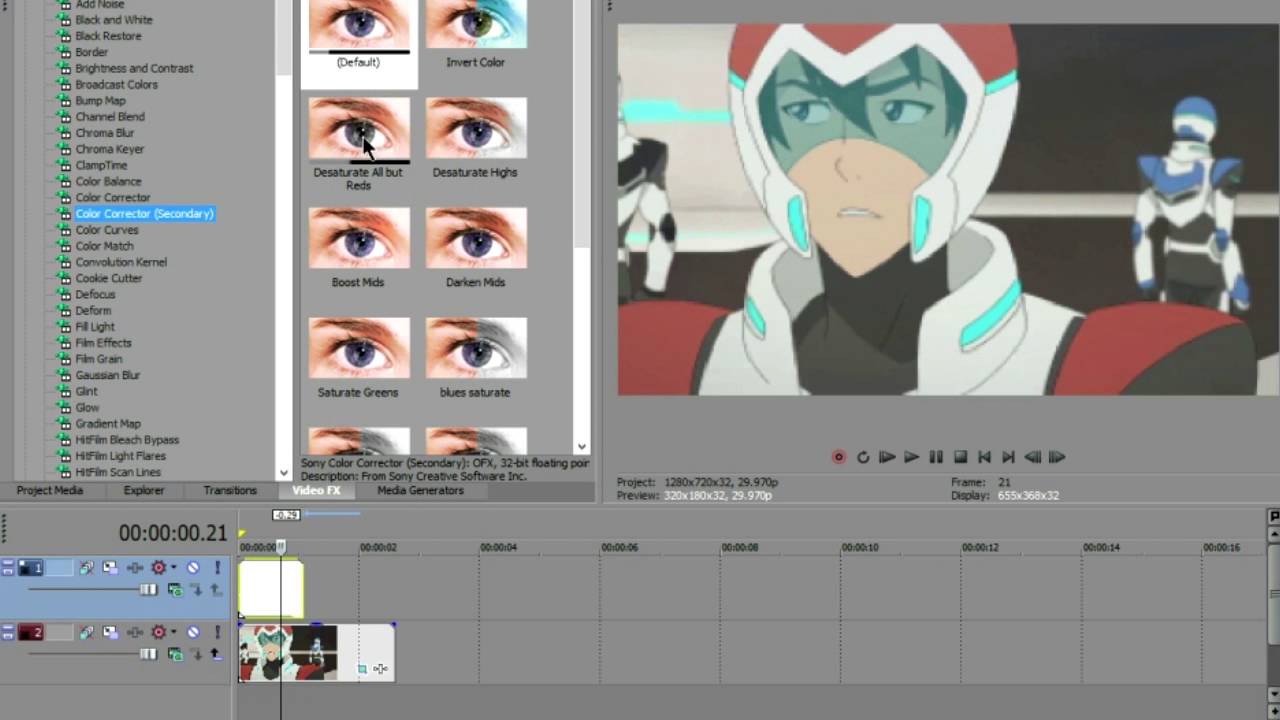Open the automation dropdown arrow on track 2
1280x720 pixels.
173,632
